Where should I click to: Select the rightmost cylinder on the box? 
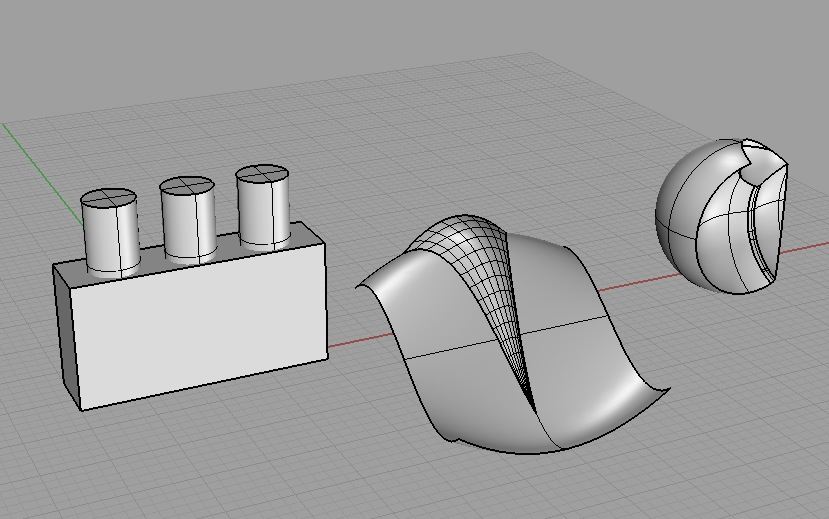[263, 207]
